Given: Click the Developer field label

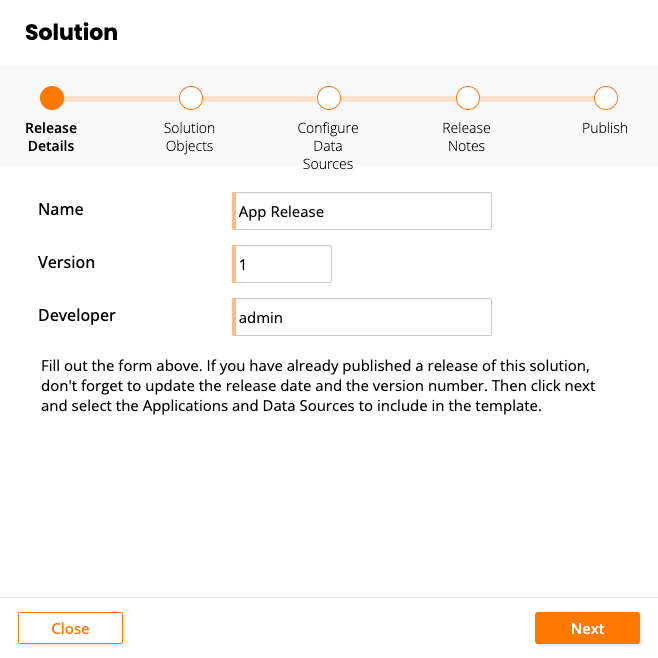Looking at the screenshot, I should point(77,315).
